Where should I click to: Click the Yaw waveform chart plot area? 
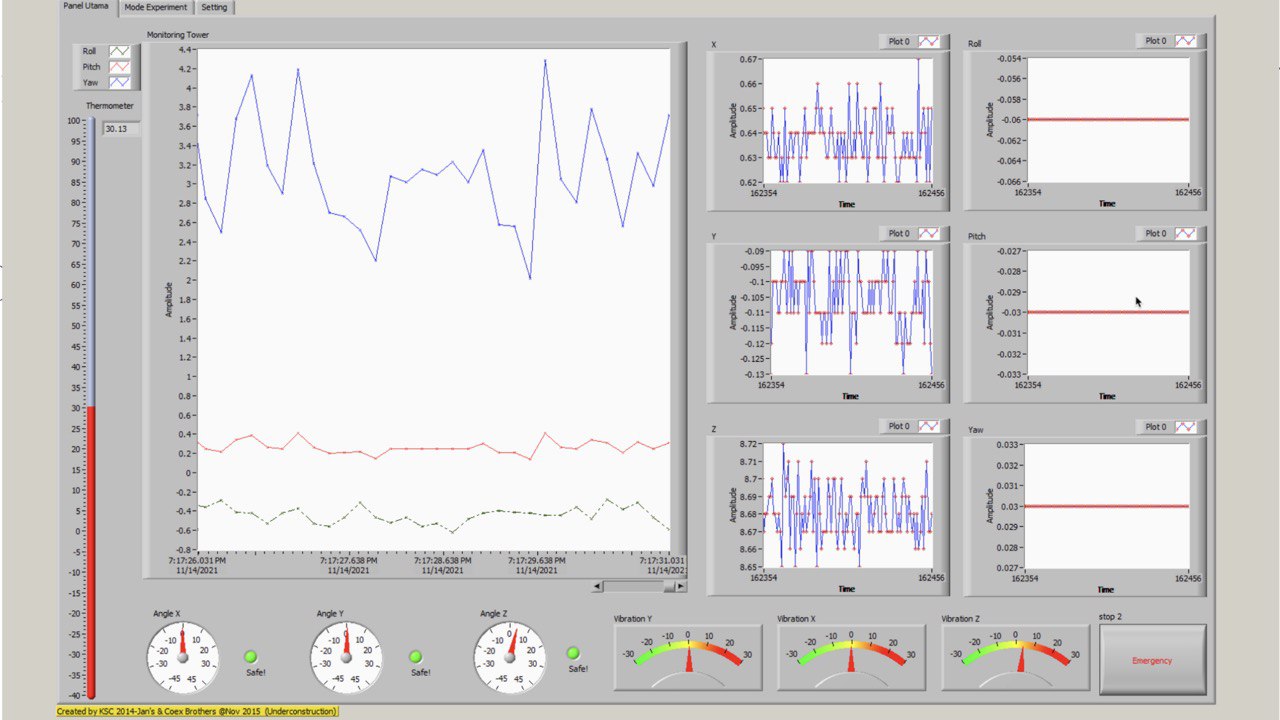coord(1107,506)
